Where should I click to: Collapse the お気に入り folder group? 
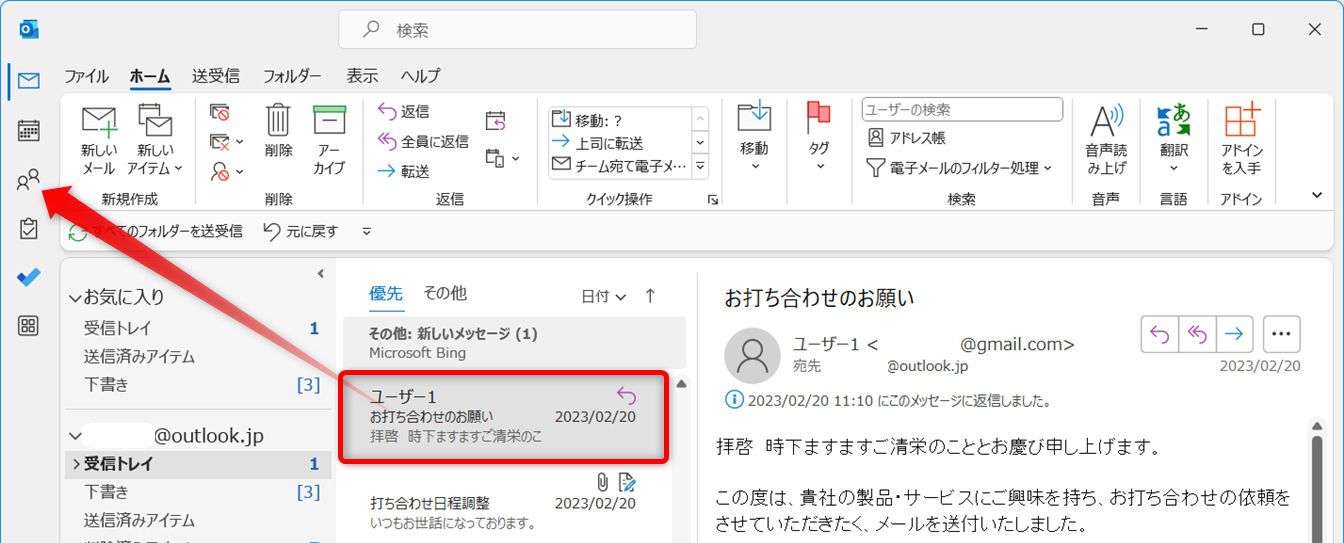(x=75, y=297)
